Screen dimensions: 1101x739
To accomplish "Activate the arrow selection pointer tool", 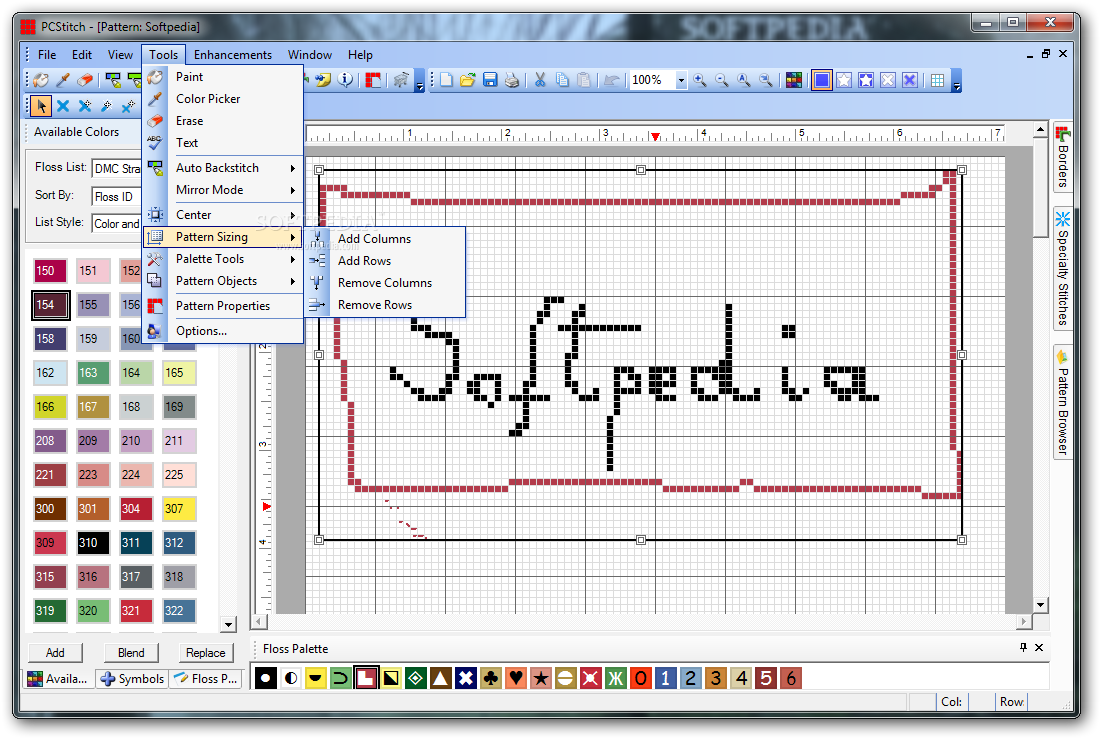I will pos(41,106).
